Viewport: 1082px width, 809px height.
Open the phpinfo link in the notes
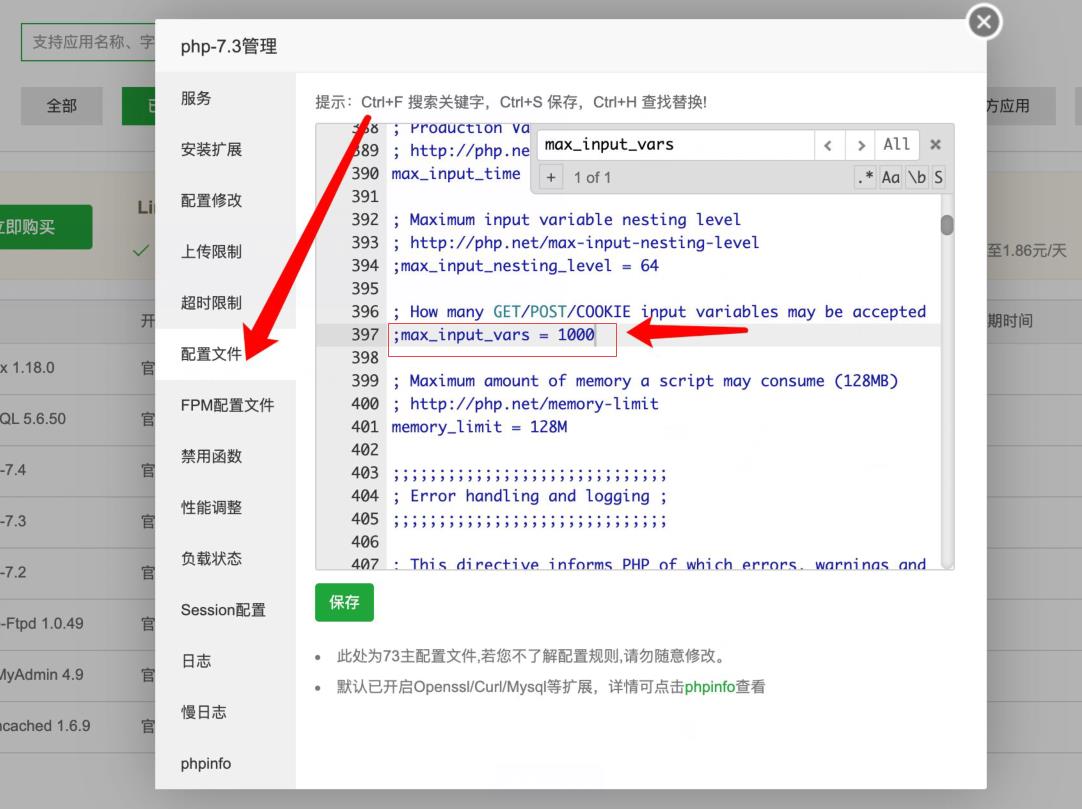(x=709, y=687)
